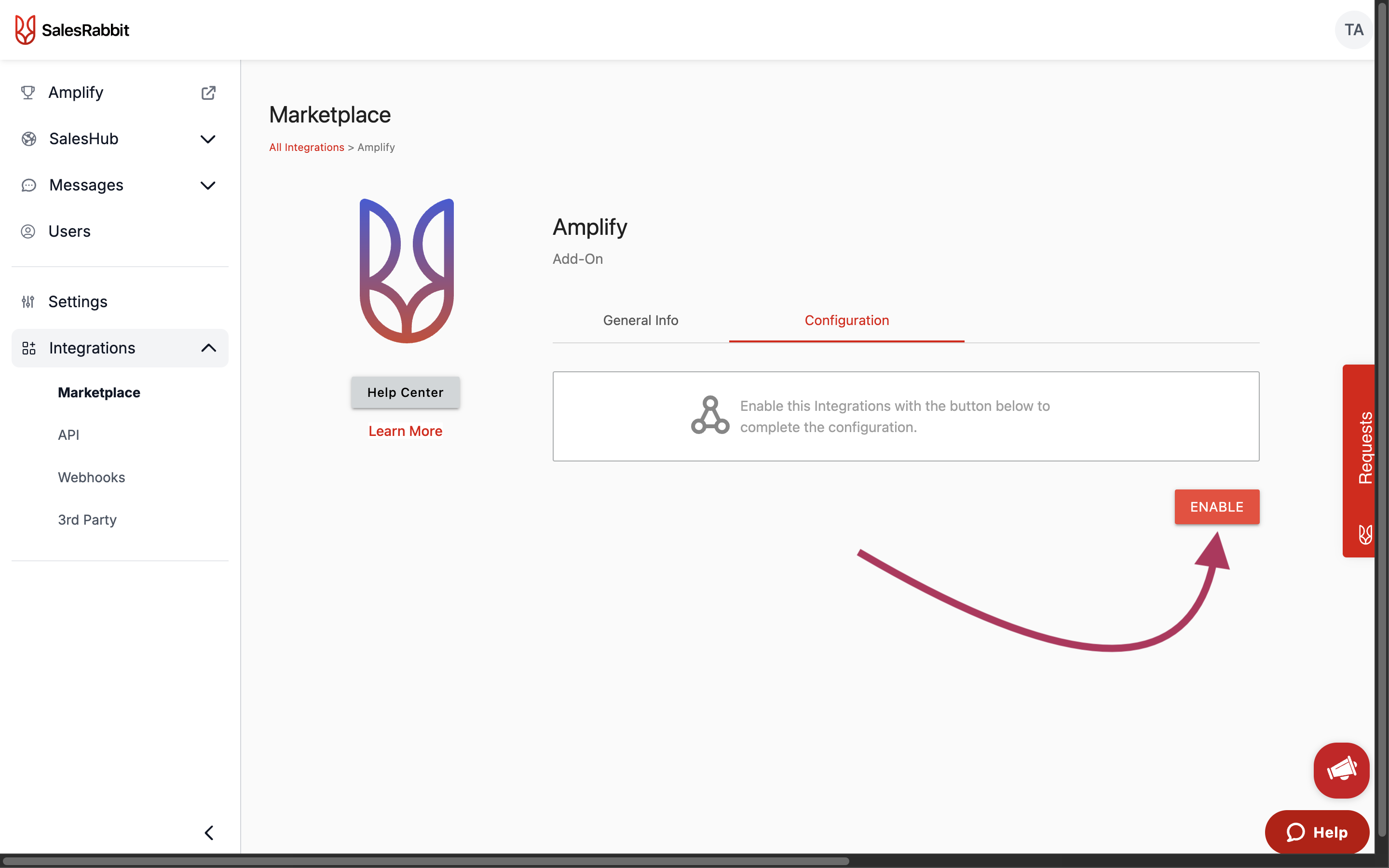Open the SalesHub sidebar item
The image size is (1389, 868).
pyautogui.click(x=120, y=139)
